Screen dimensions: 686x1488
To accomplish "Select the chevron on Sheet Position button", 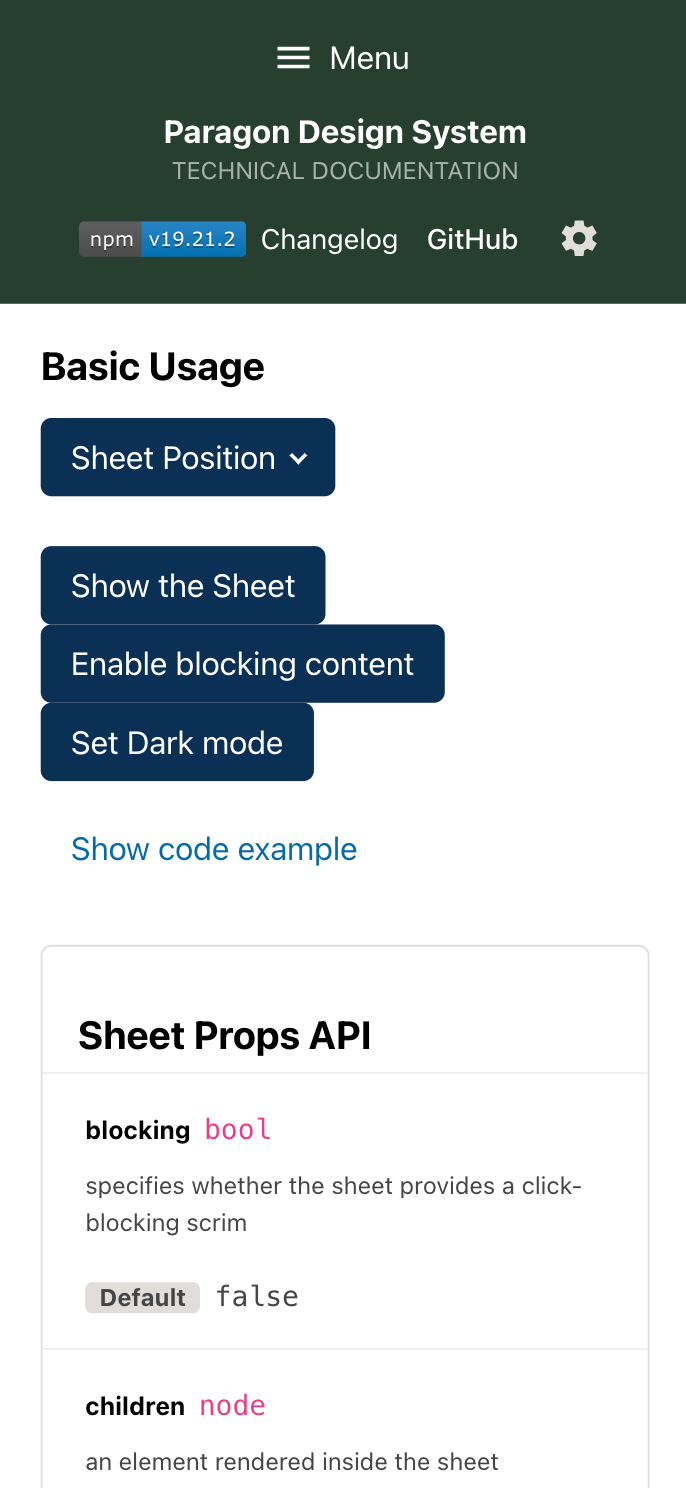I will pyautogui.click(x=299, y=457).
